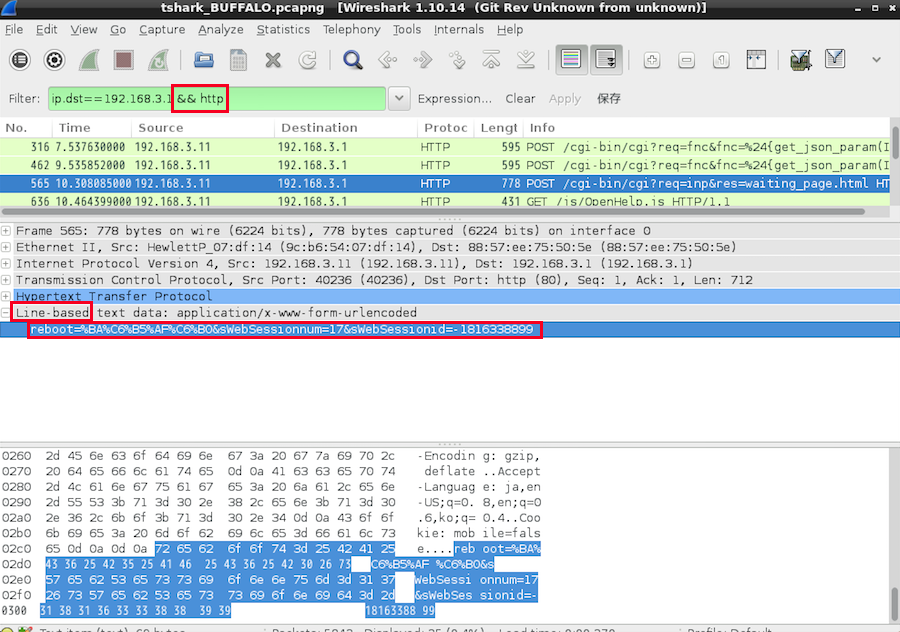This screenshot has height=632, width=900.
Task: Find a packet magnifier icon
Action: [x=352, y=60]
